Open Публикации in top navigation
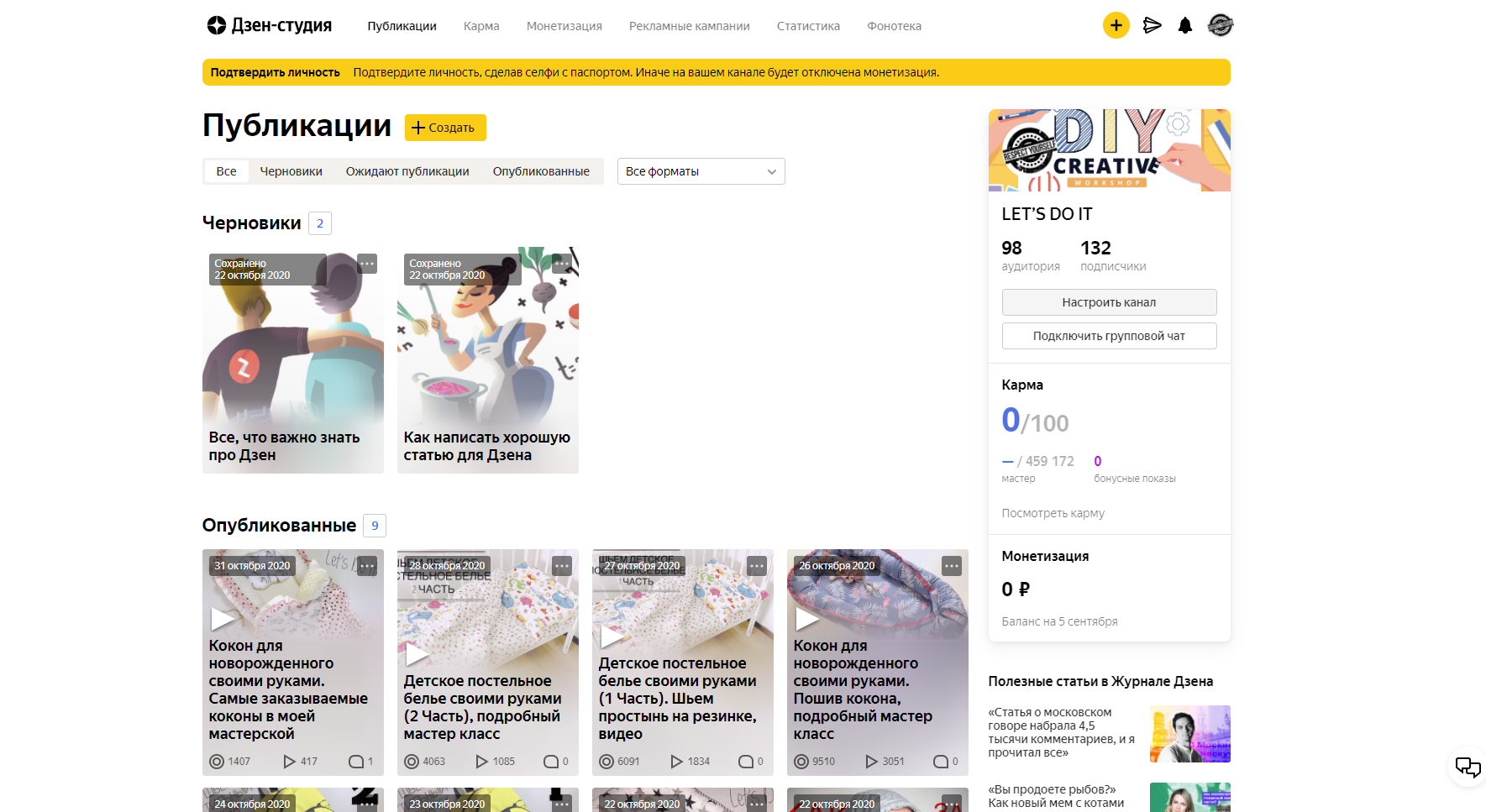This screenshot has width=1486, height=812. (402, 26)
